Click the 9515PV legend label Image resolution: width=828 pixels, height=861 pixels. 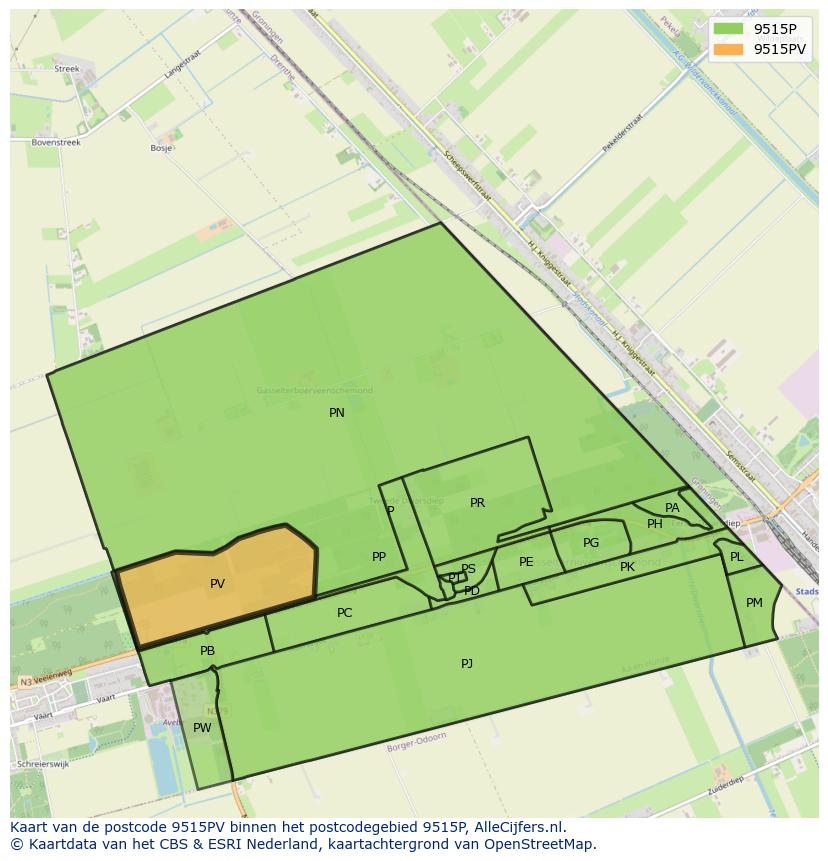coord(780,50)
